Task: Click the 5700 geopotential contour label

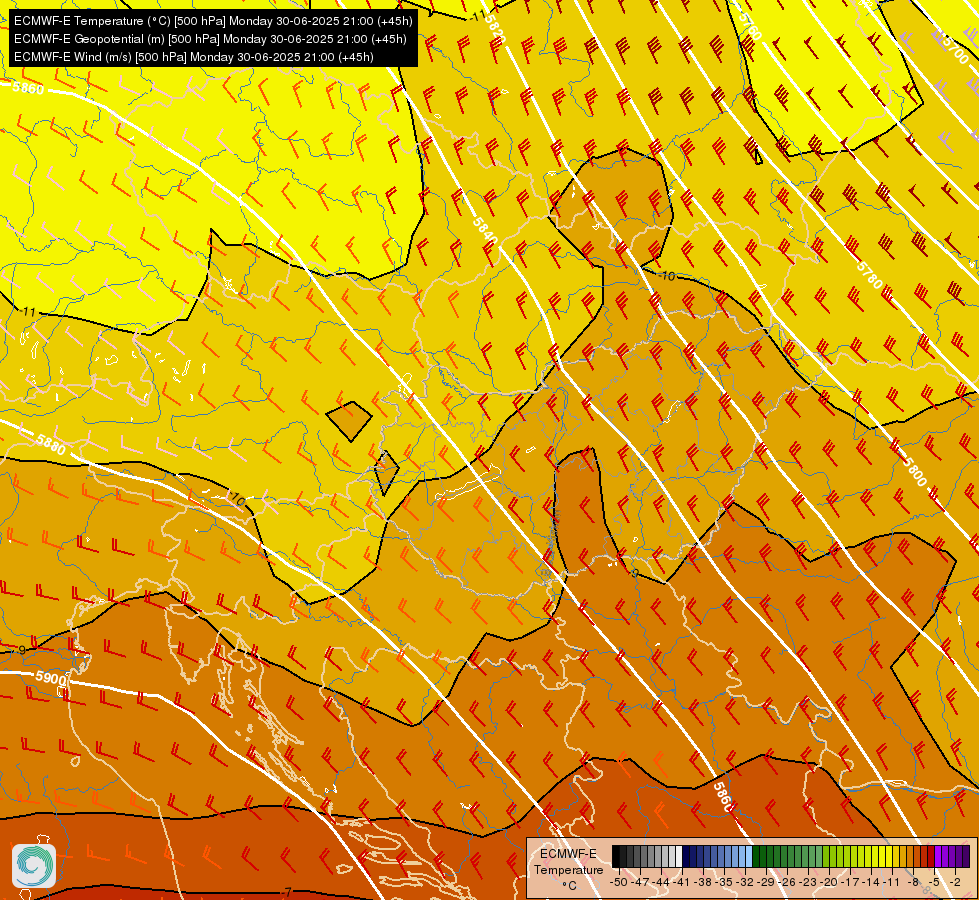Action: (x=955, y=50)
